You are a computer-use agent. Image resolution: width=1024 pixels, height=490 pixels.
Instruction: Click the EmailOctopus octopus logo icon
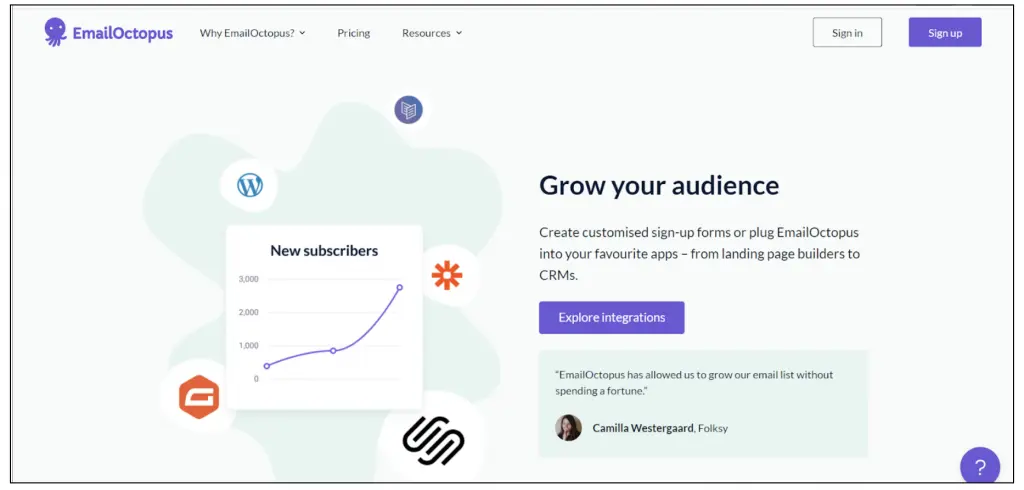pos(56,32)
